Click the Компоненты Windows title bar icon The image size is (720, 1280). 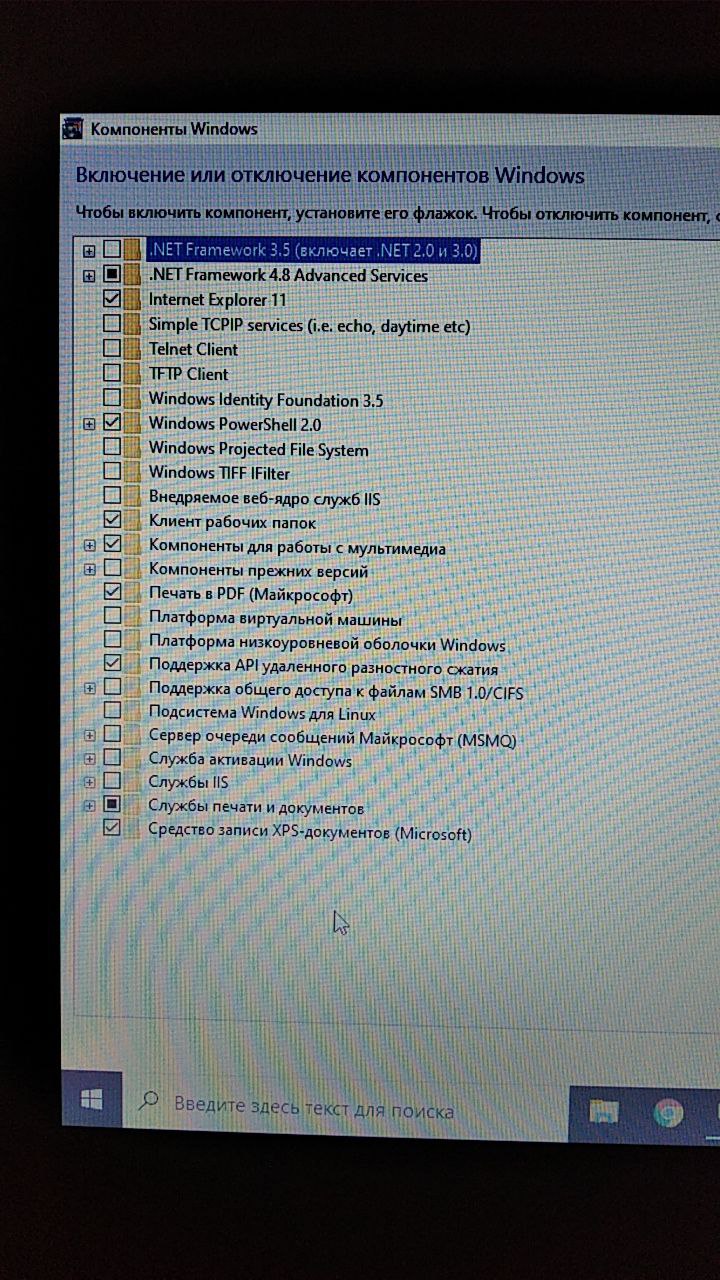[74, 128]
